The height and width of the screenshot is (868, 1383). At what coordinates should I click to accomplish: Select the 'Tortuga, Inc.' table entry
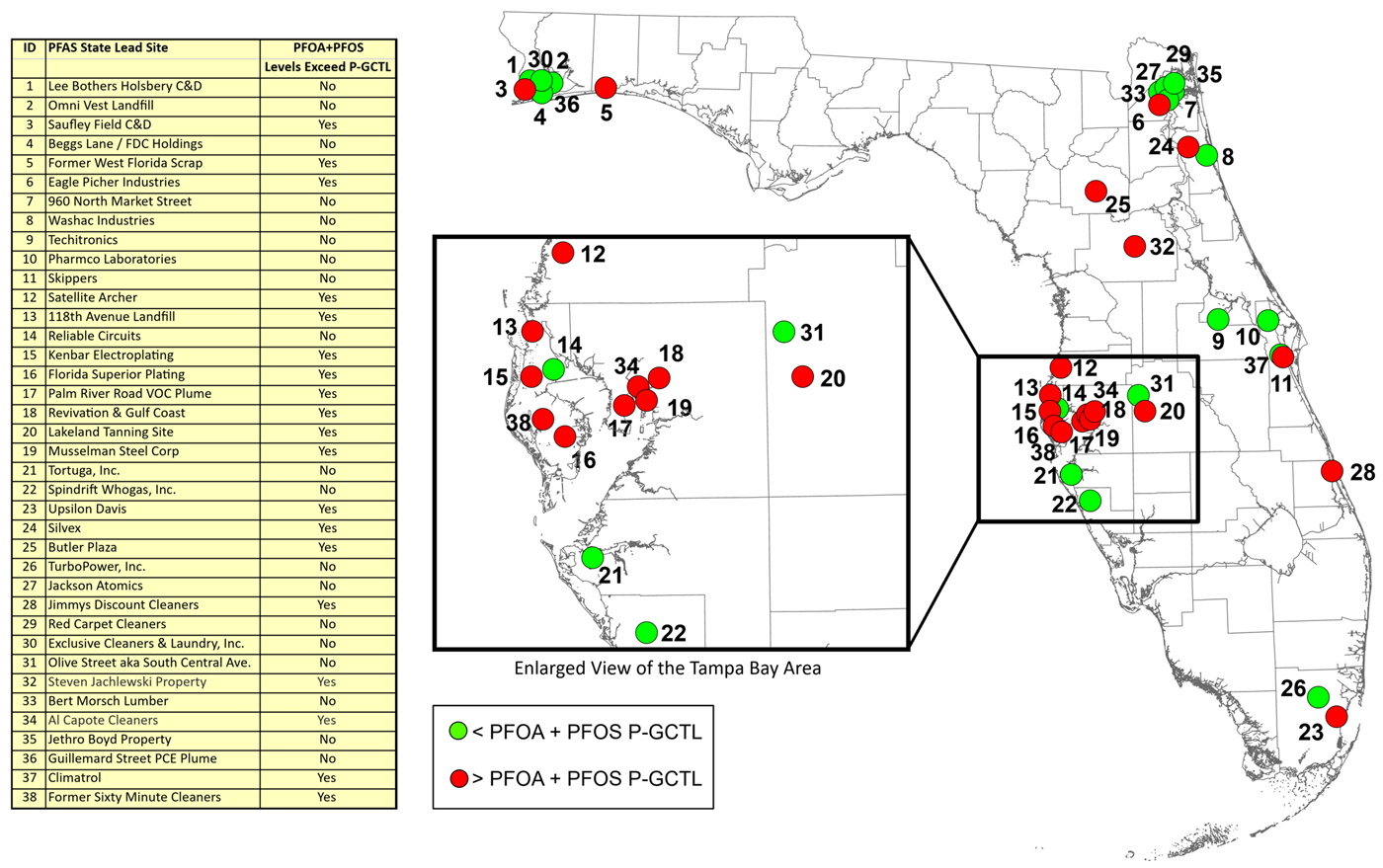coord(84,470)
